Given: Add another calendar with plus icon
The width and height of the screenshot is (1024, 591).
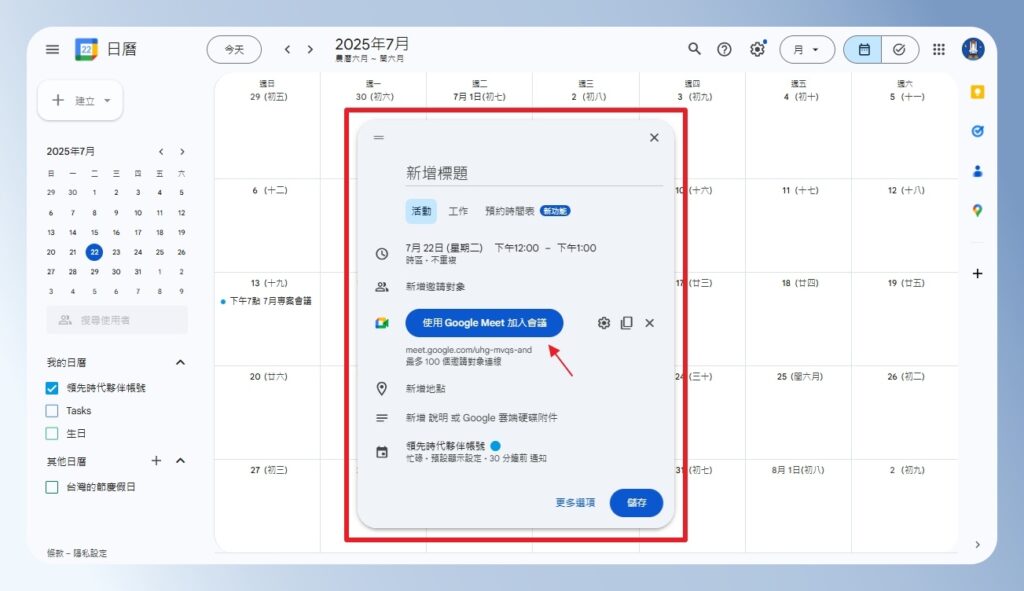Looking at the screenshot, I should tap(156, 461).
